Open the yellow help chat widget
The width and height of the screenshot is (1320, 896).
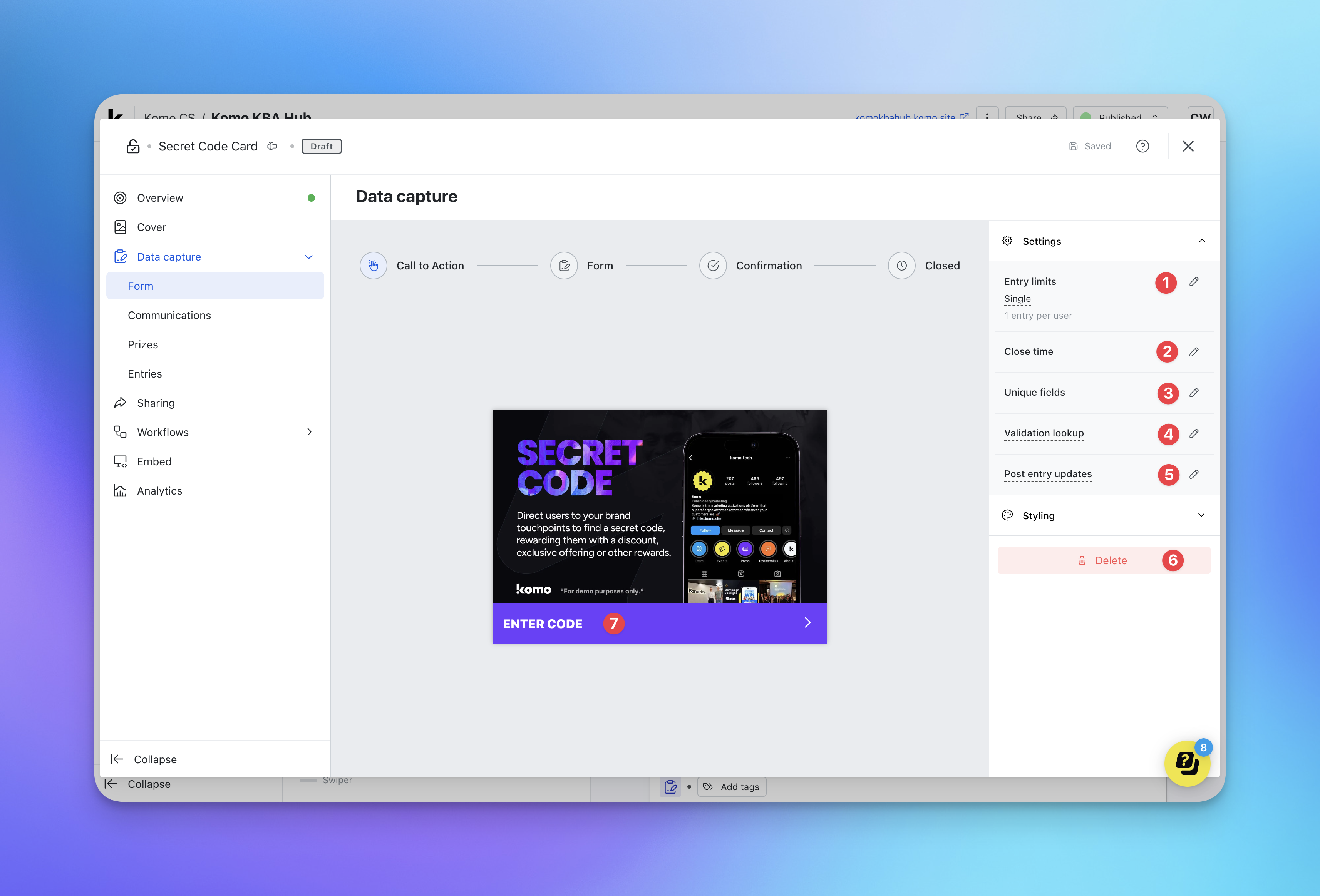tap(1186, 763)
